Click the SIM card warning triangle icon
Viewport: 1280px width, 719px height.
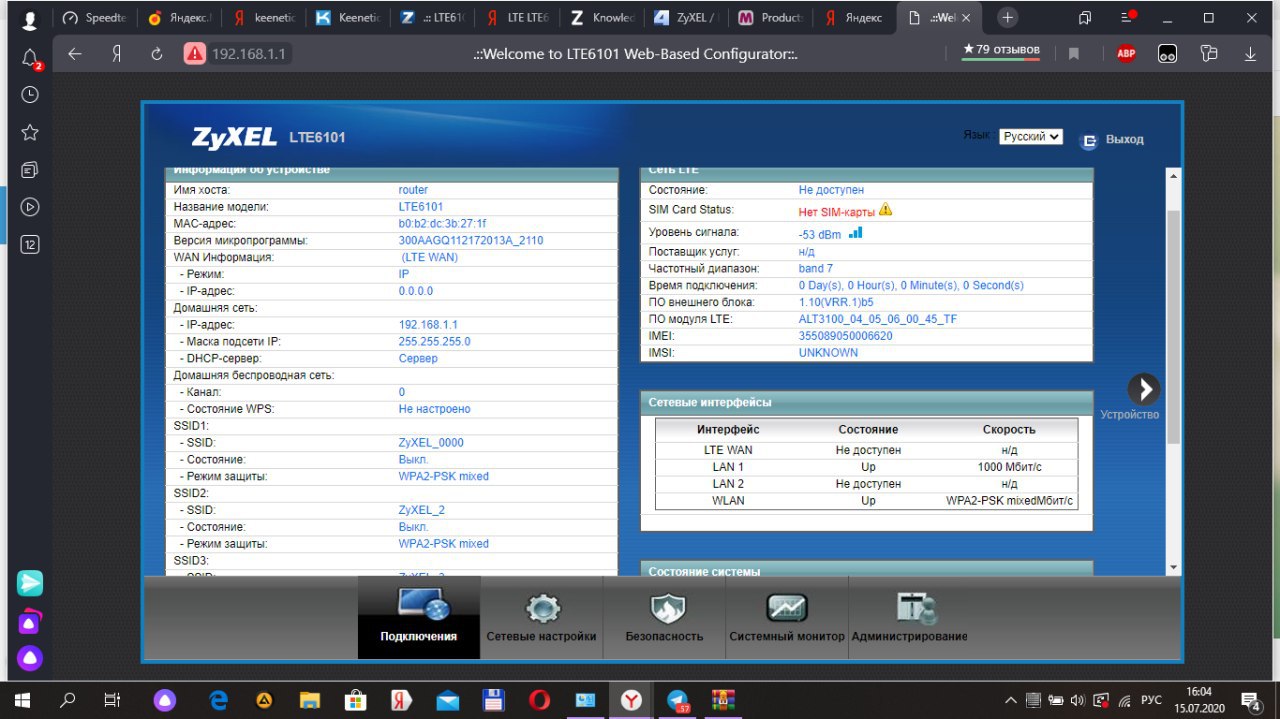[x=885, y=210]
